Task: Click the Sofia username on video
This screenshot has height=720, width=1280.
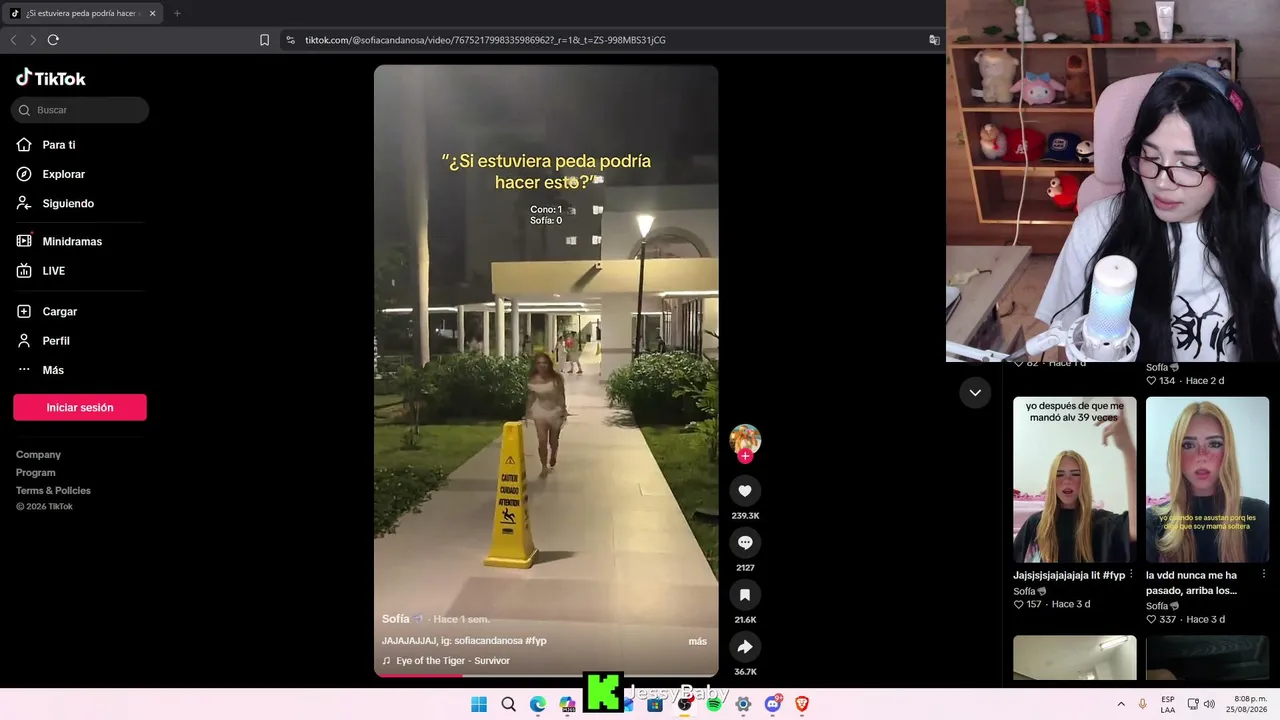Action: coord(397,619)
